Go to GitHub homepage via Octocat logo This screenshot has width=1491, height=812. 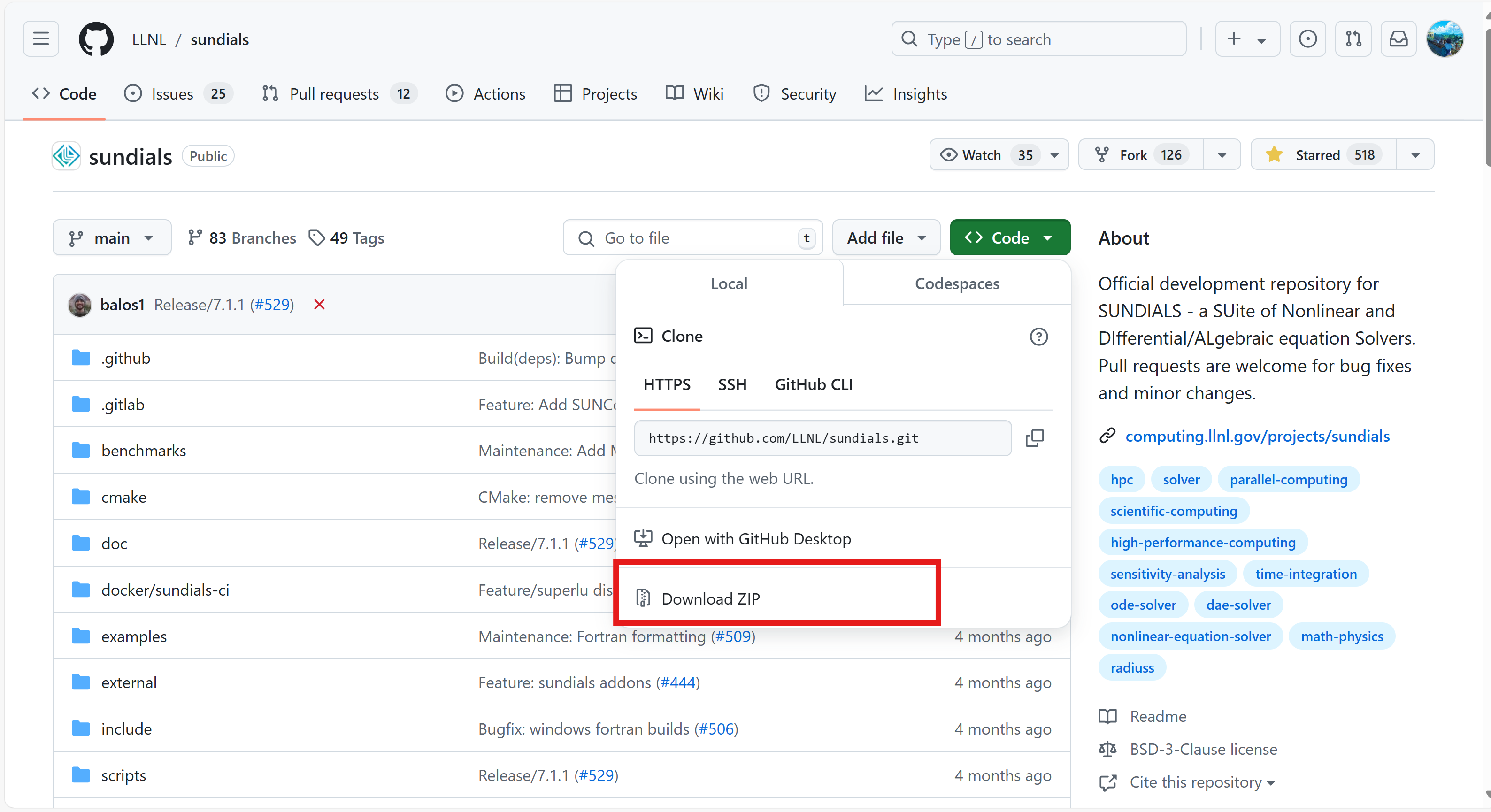(x=96, y=39)
